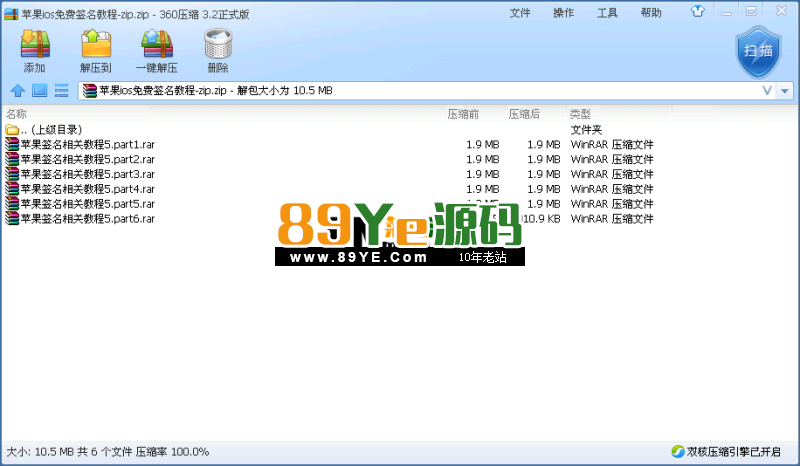This screenshot has height=466, width=800.
Task: Sort by the 压缩后 column header
Action: pyautogui.click(x=524, y=114)
